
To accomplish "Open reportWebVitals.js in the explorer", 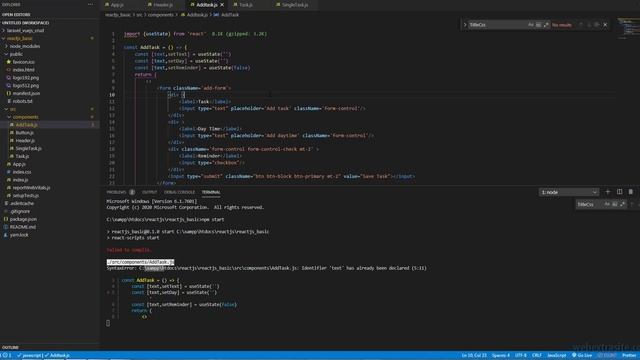I will (31, 188).
